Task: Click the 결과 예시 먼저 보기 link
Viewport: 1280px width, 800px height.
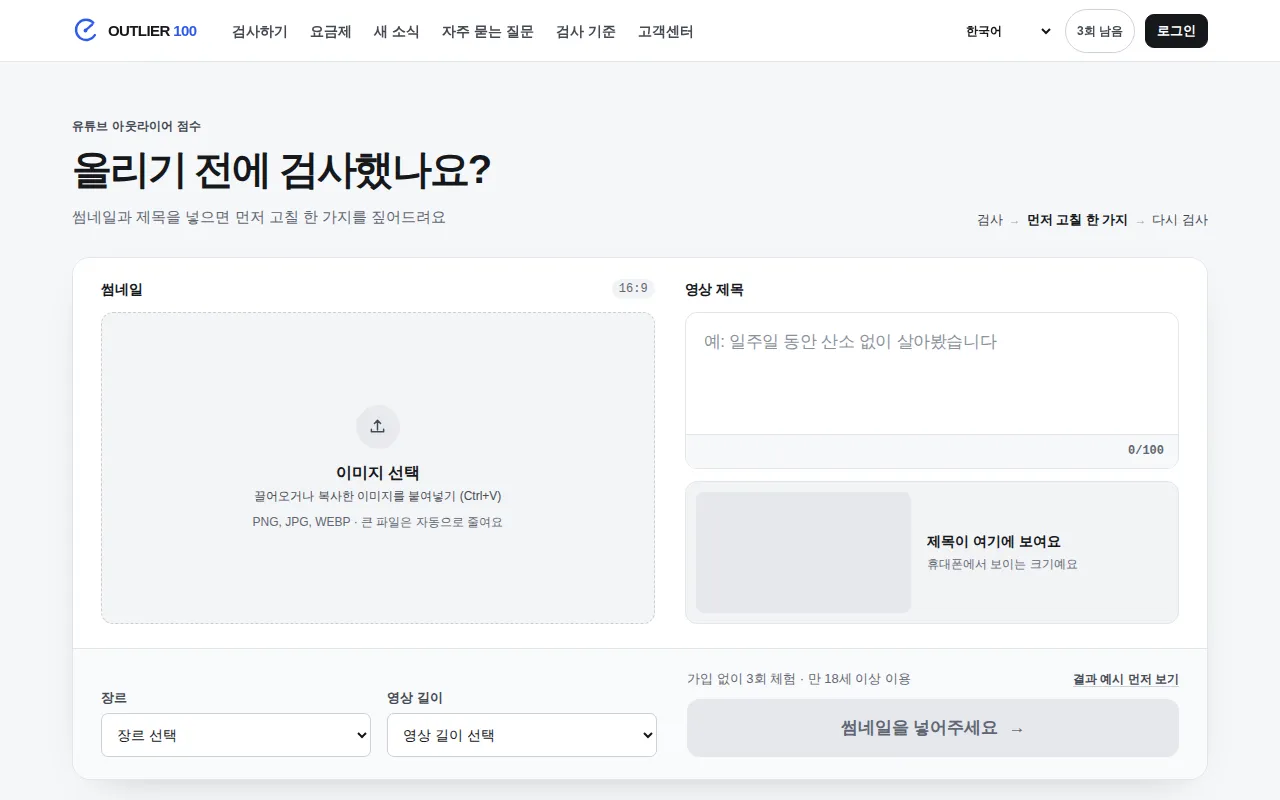Action: coord(1126,679)
